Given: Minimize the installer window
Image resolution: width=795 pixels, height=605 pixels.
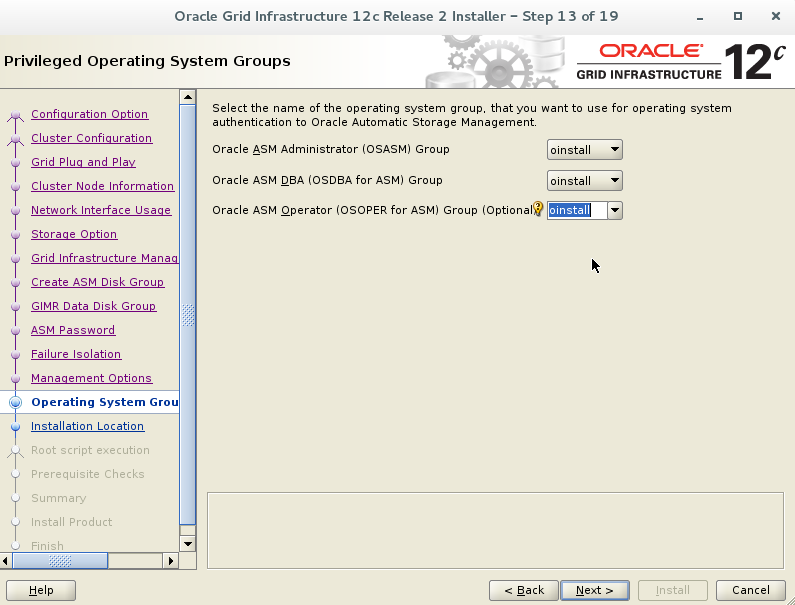Looking at the screenshot, I should [x=700, y=17].
